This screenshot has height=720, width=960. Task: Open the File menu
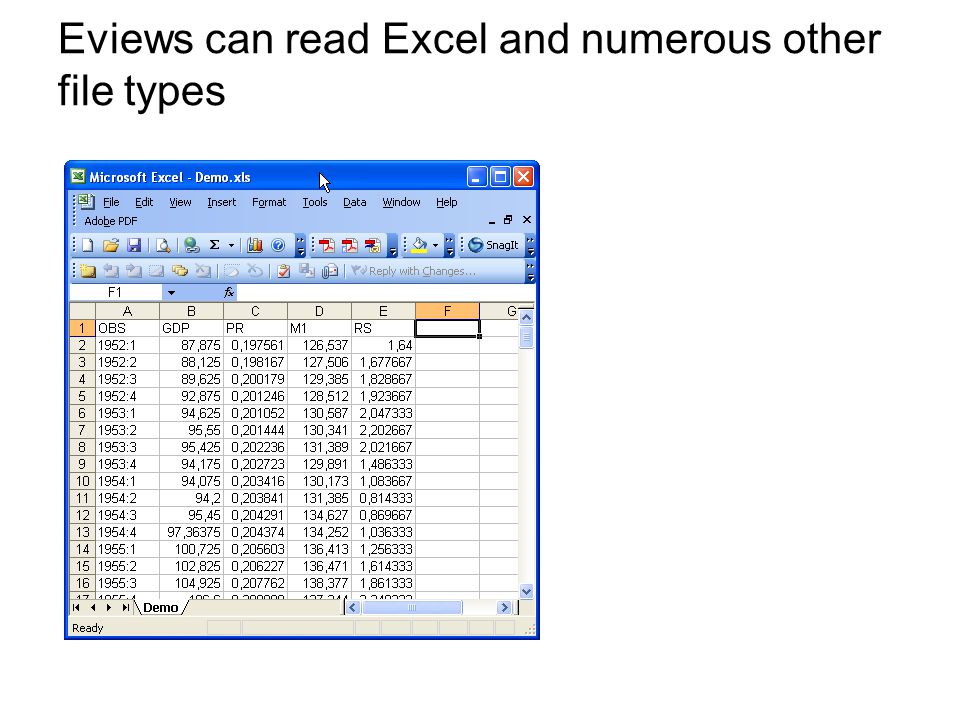click(111, 202)
